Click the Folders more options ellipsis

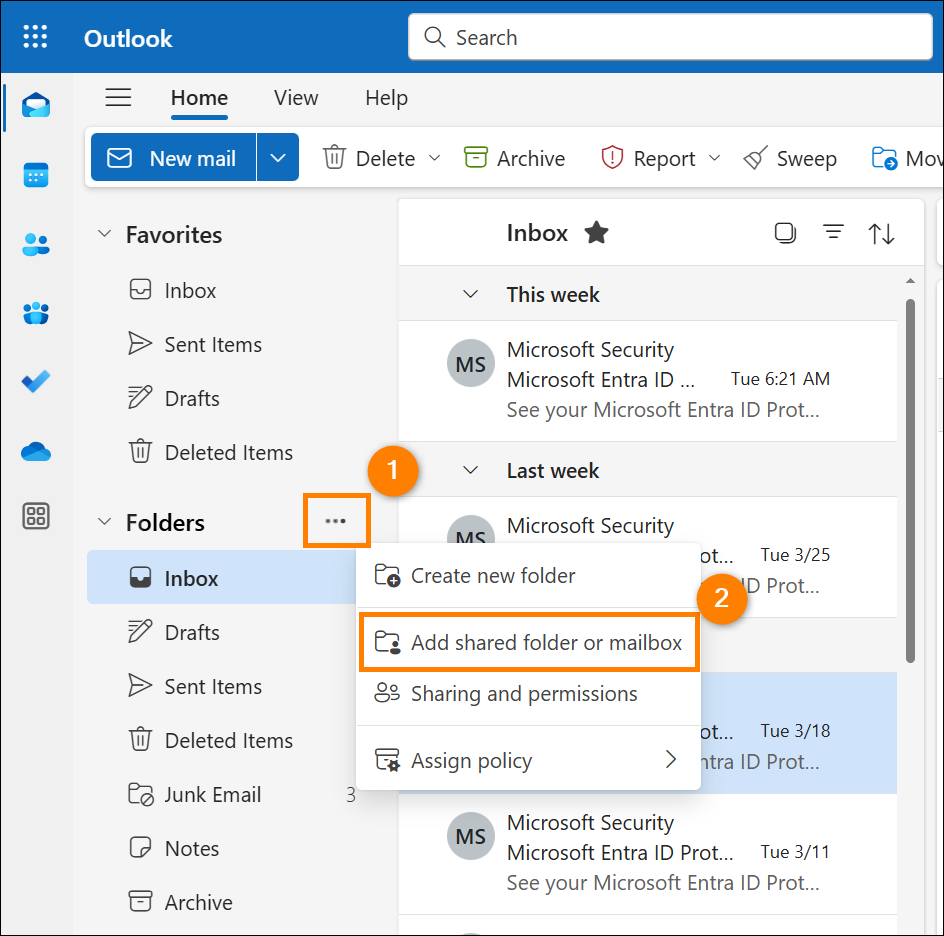(x=335, y=521)
